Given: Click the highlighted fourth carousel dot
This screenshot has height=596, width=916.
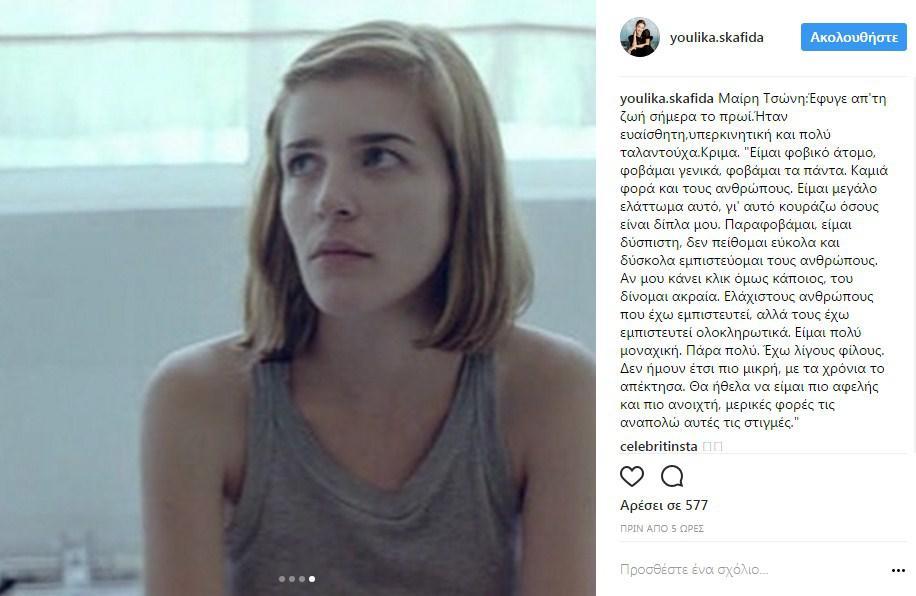Looking at the screenshot, I should click(312, 579).
